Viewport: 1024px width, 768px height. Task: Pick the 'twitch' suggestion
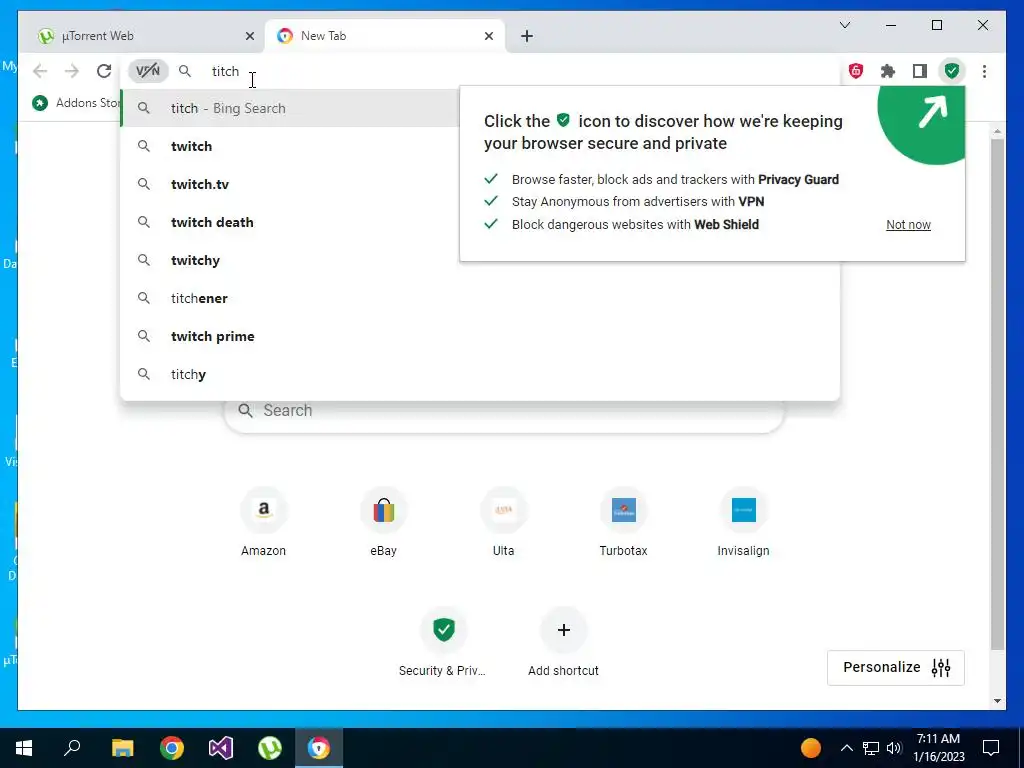(x=291, y=146)
